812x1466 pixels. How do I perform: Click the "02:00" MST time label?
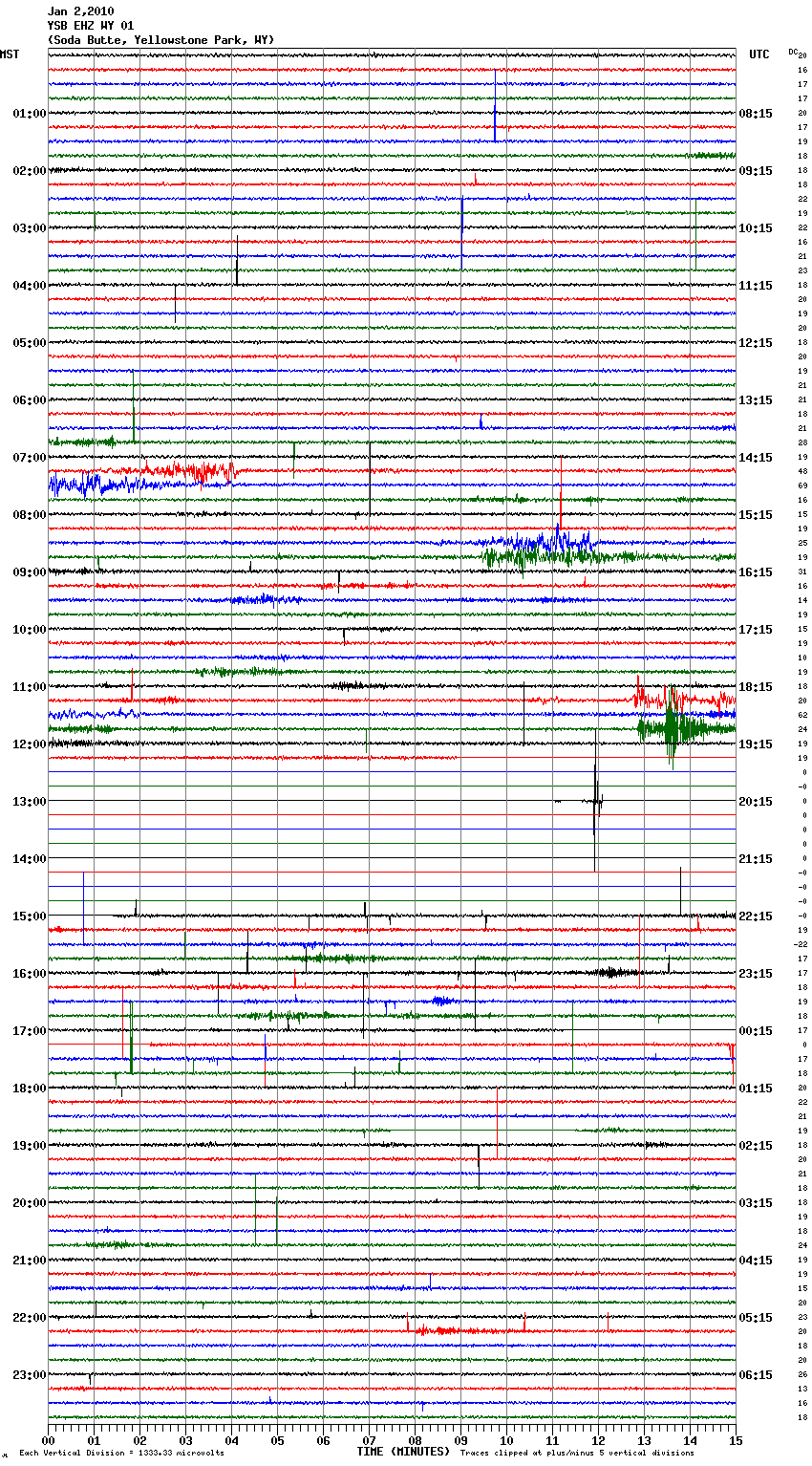pos(30,171)
